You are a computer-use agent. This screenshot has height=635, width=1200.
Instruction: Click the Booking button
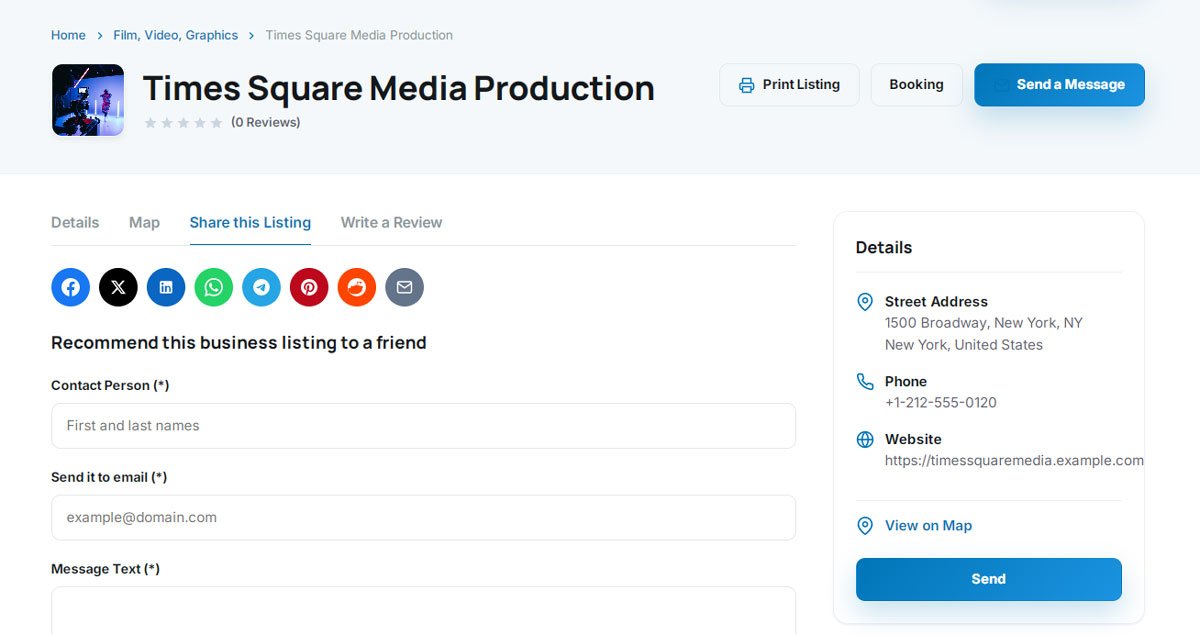pyautogui.click(x=916, y=85)
